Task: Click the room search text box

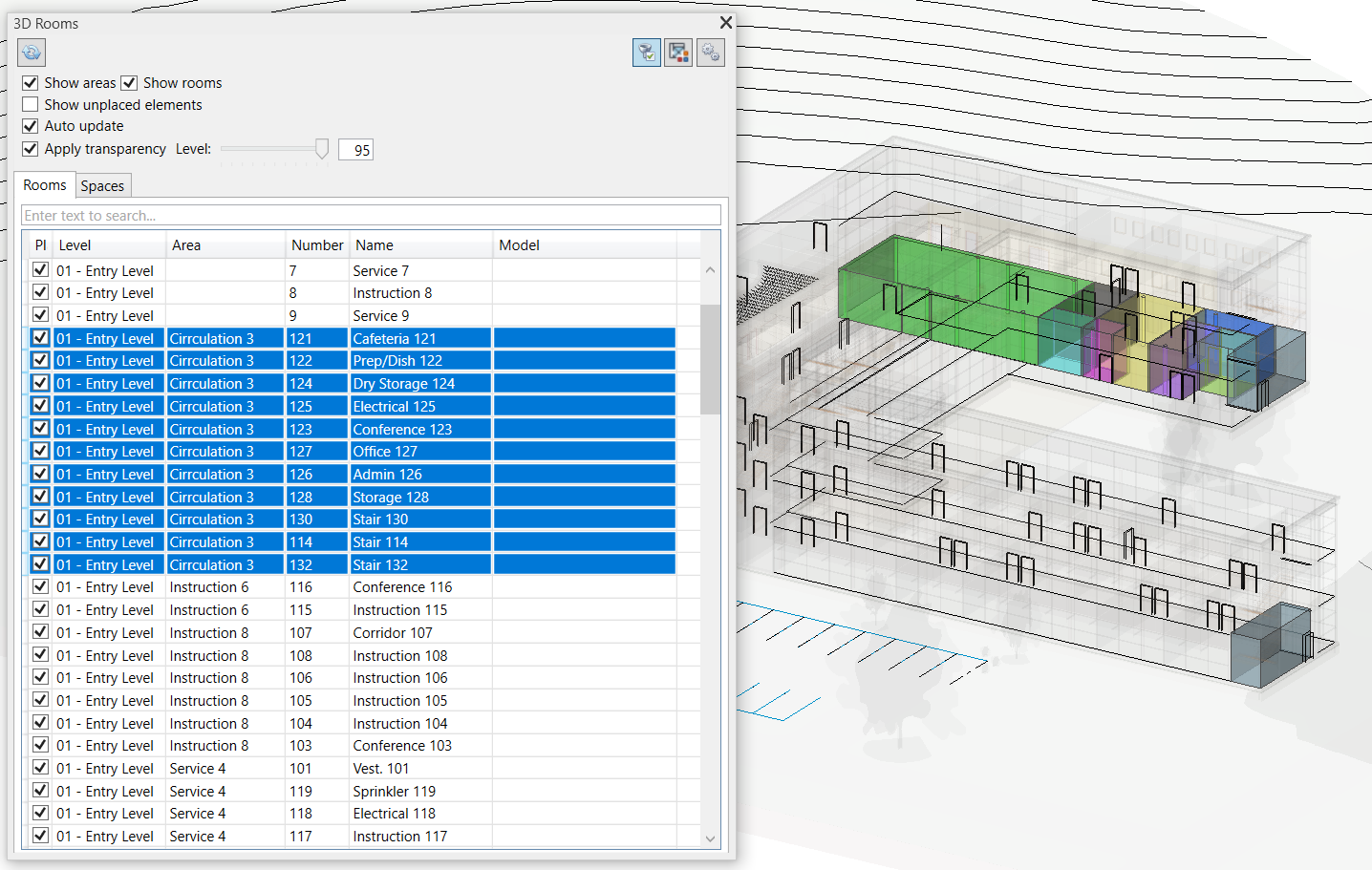Action: (371, 216)
